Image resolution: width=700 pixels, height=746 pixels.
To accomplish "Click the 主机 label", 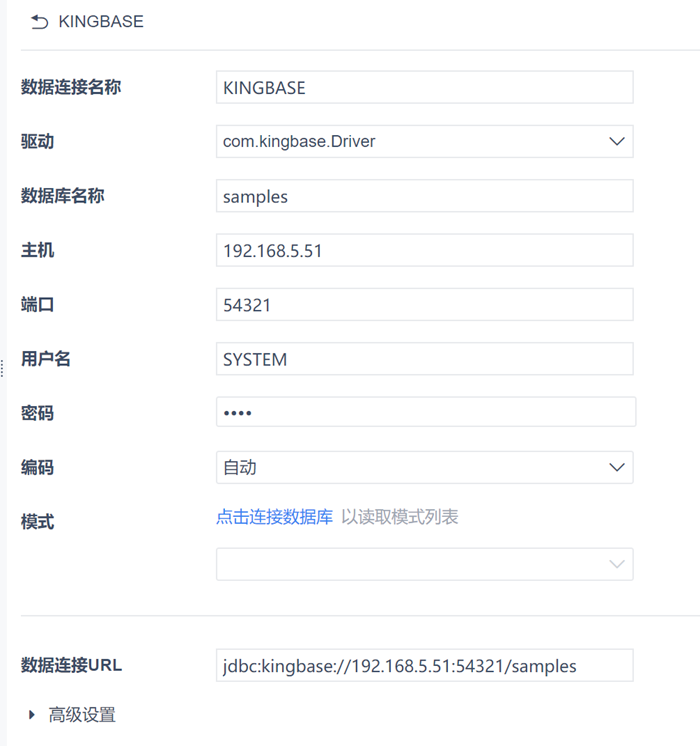I will (x=38, y=250).
